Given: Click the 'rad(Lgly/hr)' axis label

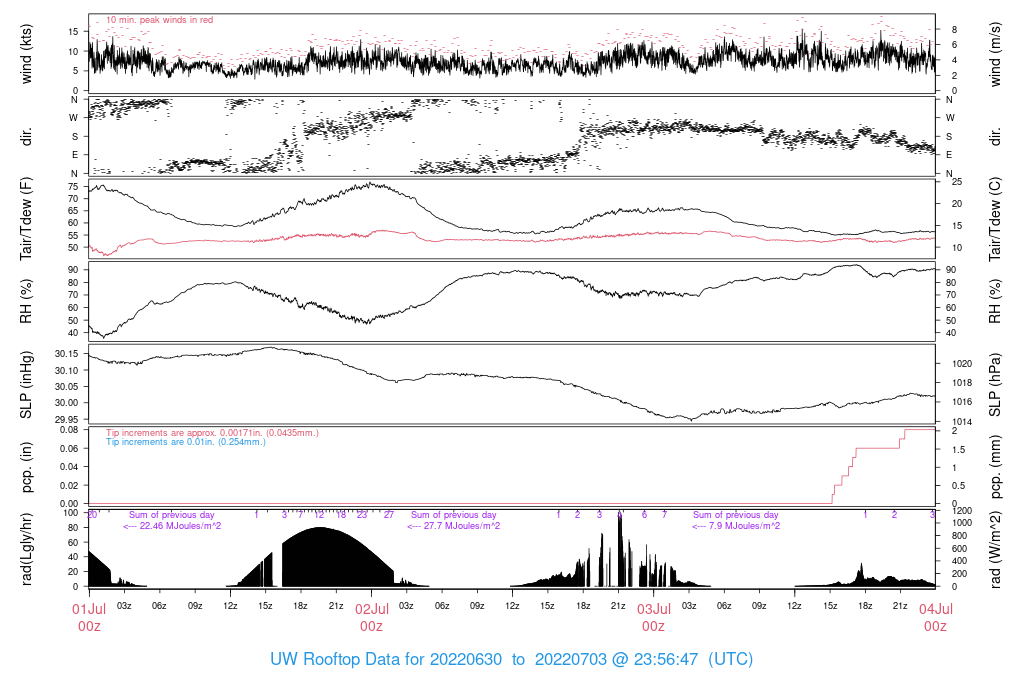Looking at the screenshot, I should tap(27, 549).
